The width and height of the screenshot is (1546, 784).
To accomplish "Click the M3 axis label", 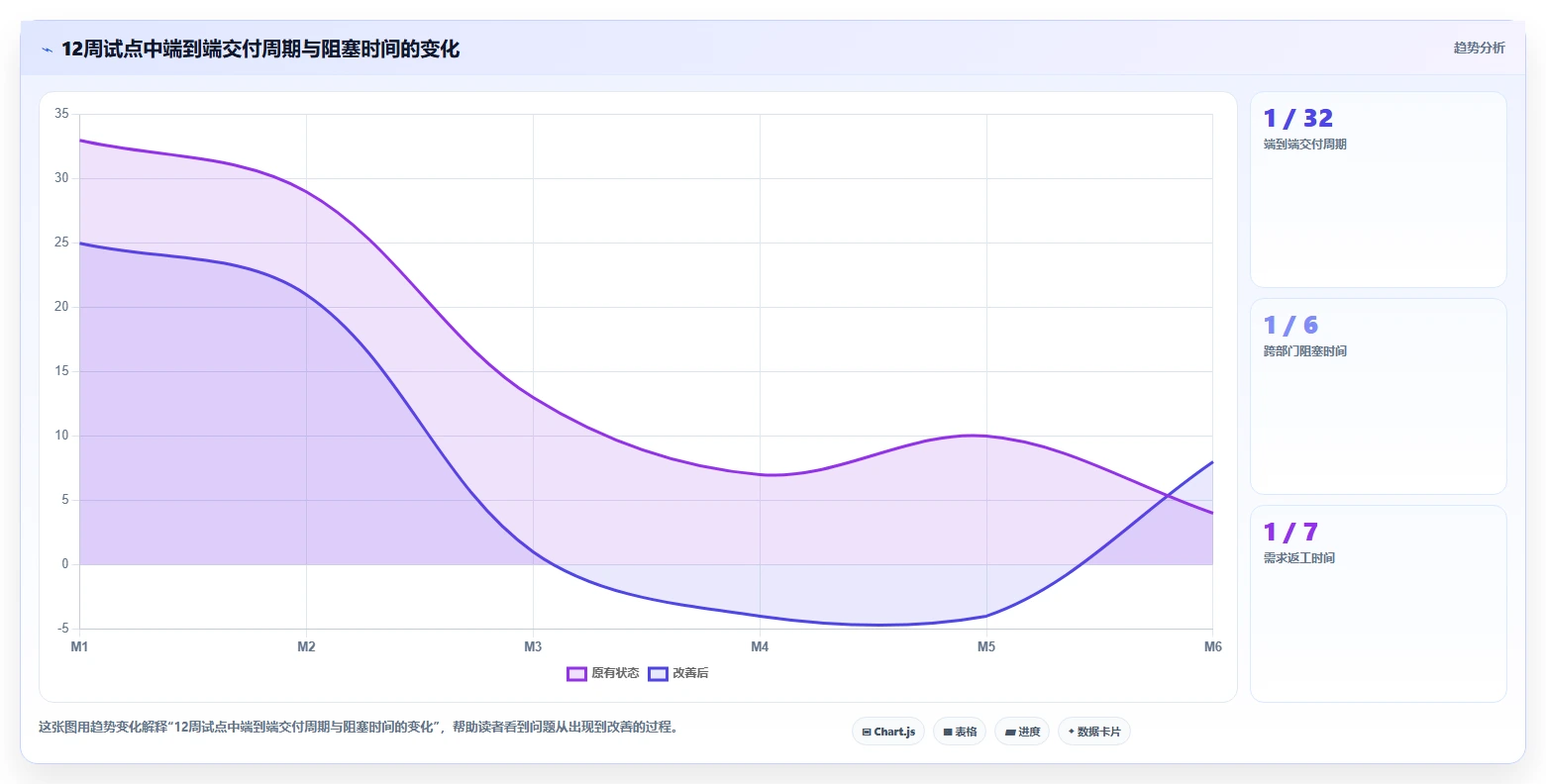I will point(533,647).
